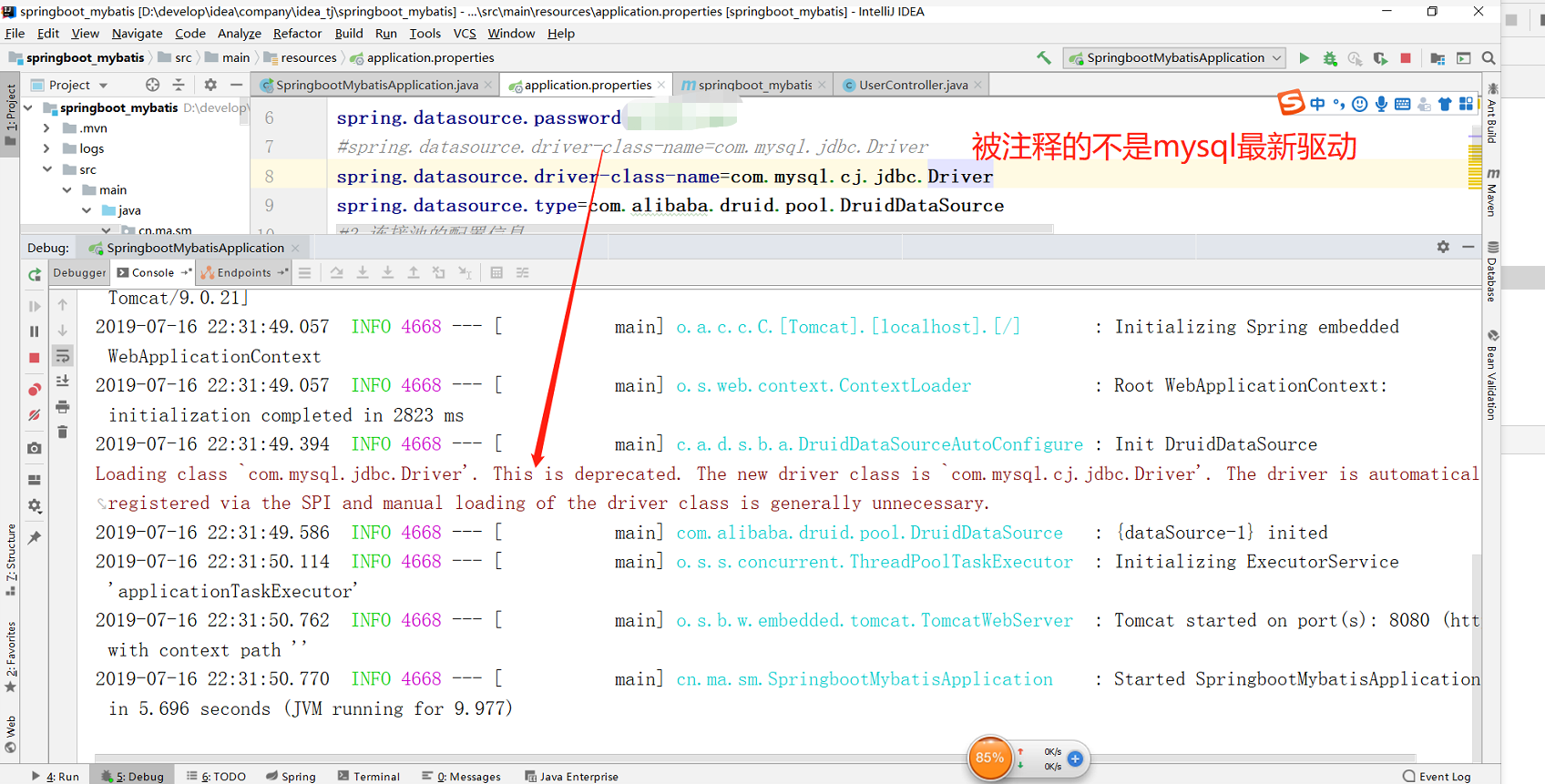Click the Debug bug icon in main toolbar
Screen dimensions: 1545x784
tap(1330, 57)
